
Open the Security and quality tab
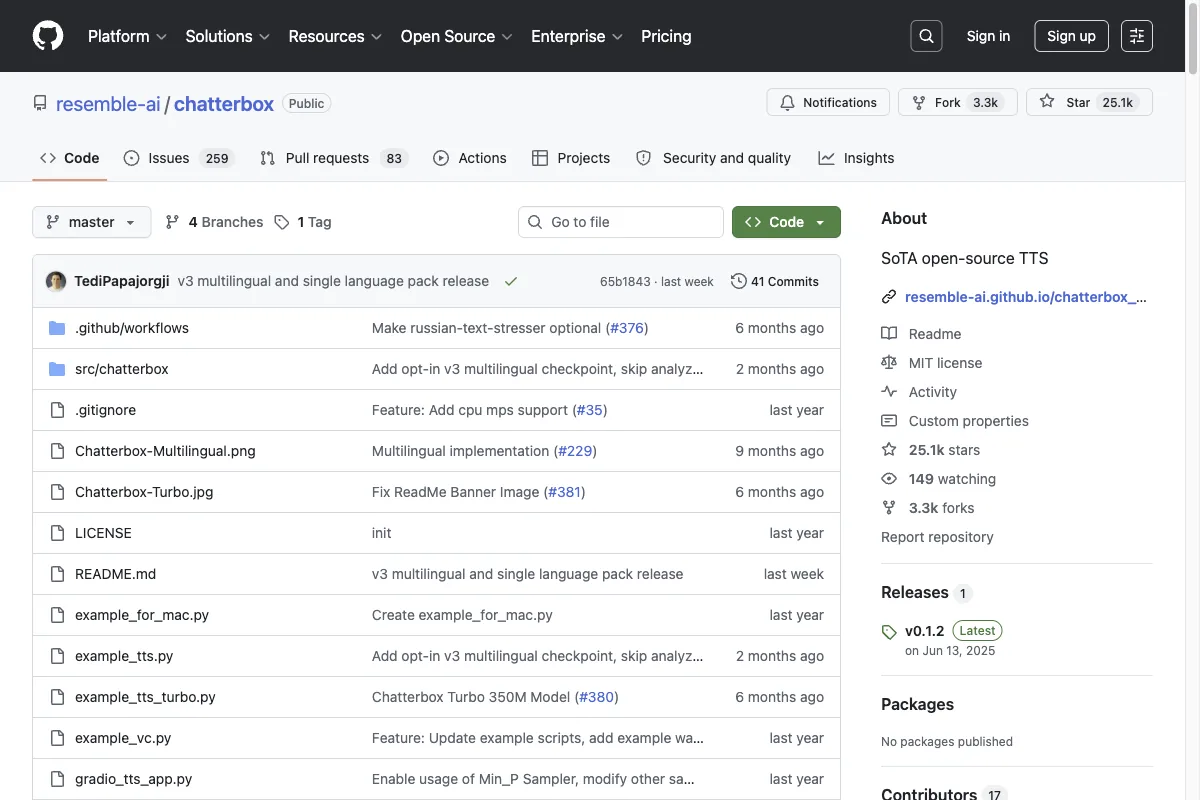click(713, 158)
